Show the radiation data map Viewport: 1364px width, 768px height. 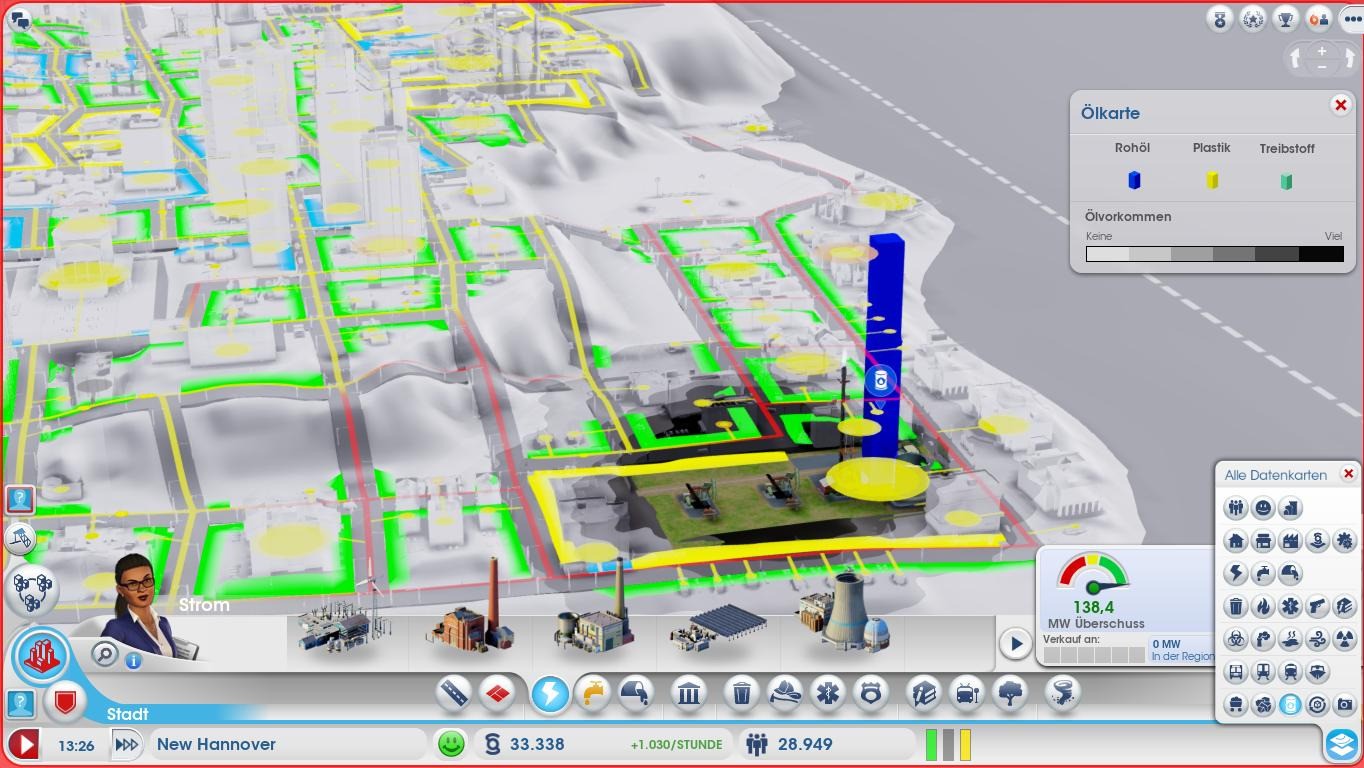(1345, 639)
